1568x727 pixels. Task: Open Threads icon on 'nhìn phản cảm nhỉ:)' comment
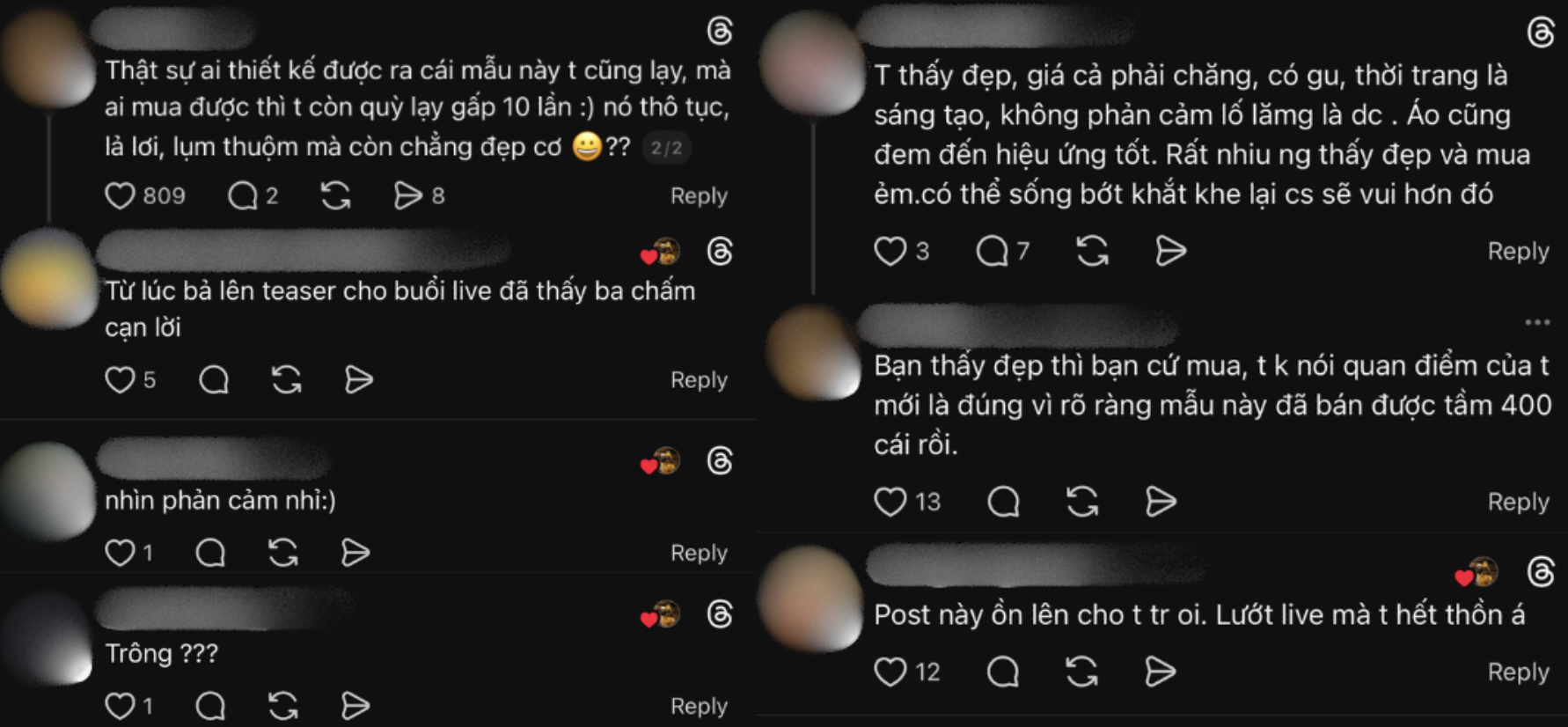(720, 461)
